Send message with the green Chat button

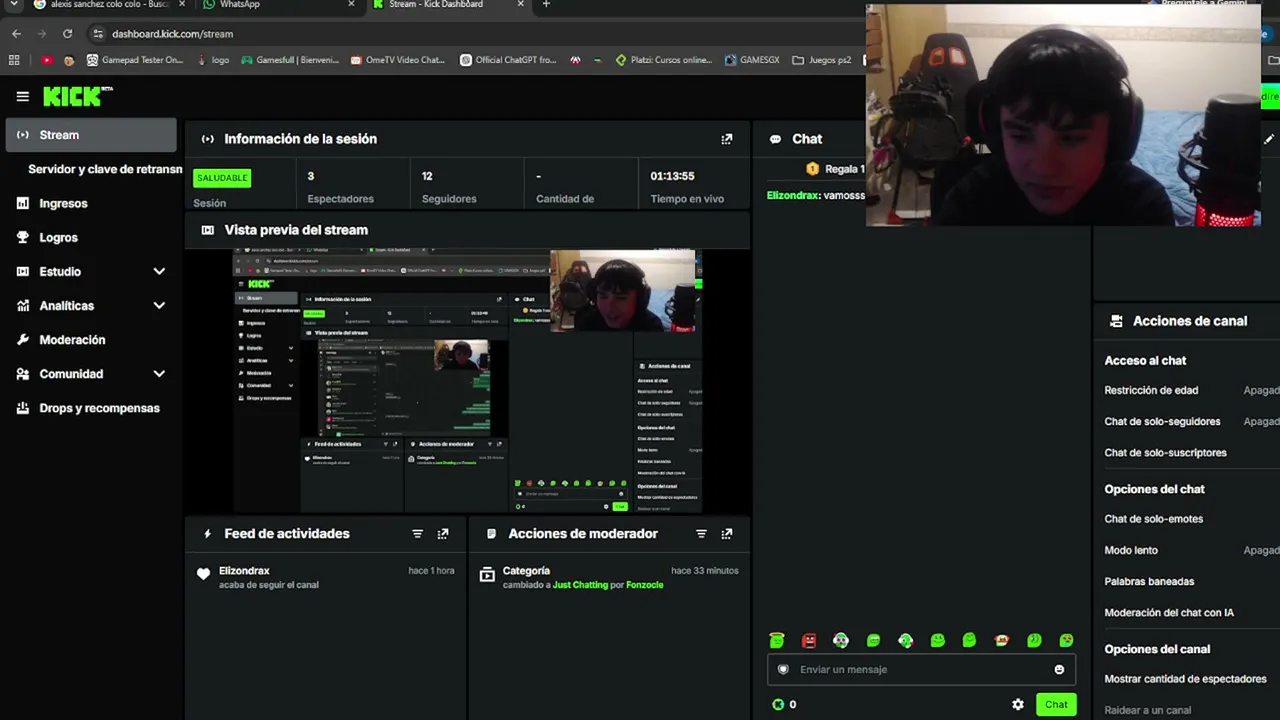[1056, 704]
